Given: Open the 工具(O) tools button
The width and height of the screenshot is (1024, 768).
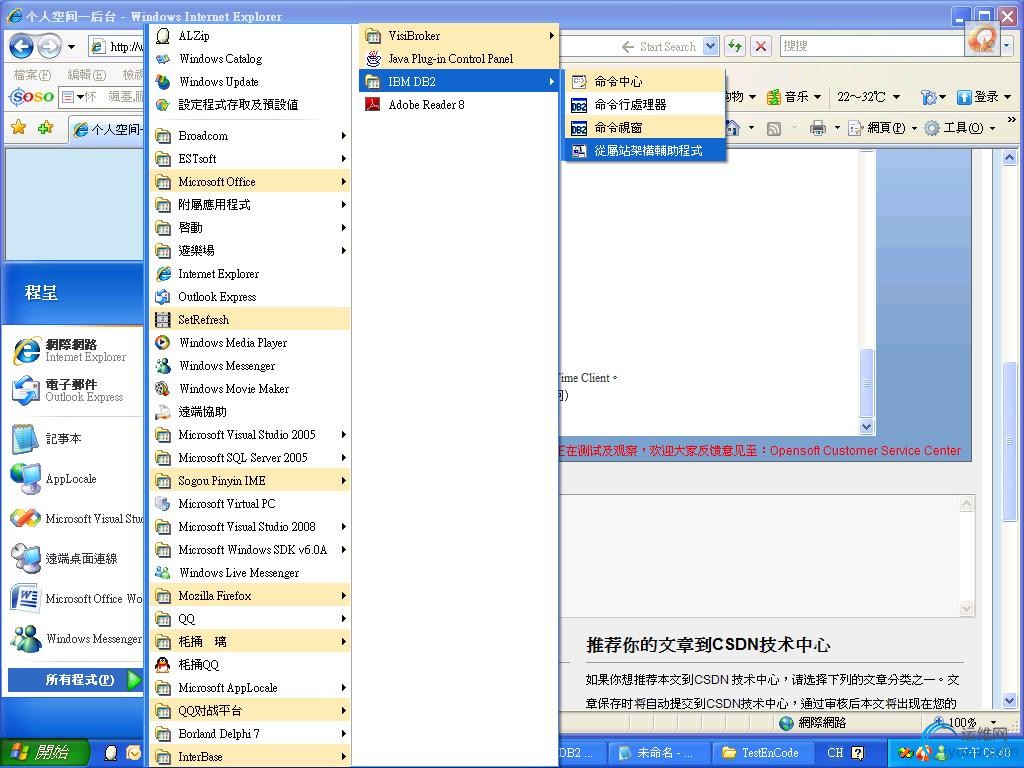Looking at the screenshot, I should [960, 128].
